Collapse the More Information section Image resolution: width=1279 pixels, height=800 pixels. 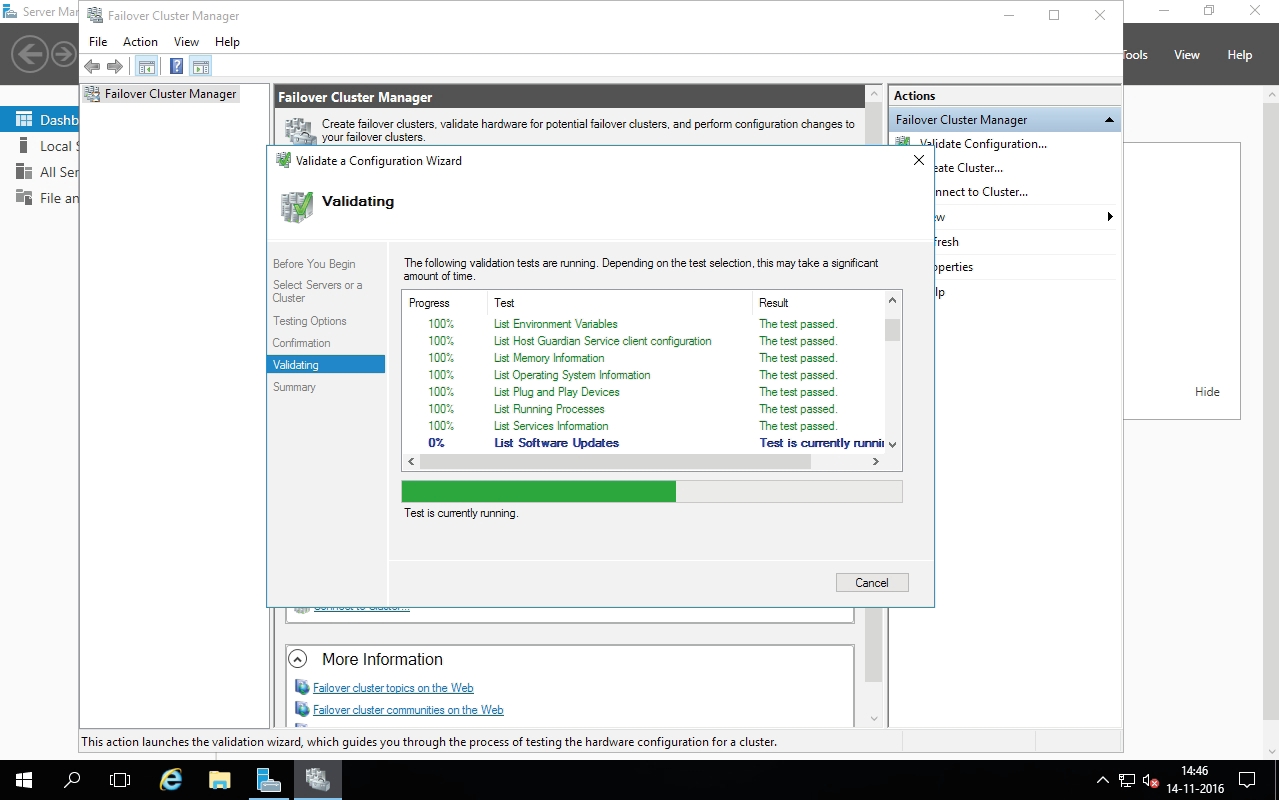click(x=298, y=659)
